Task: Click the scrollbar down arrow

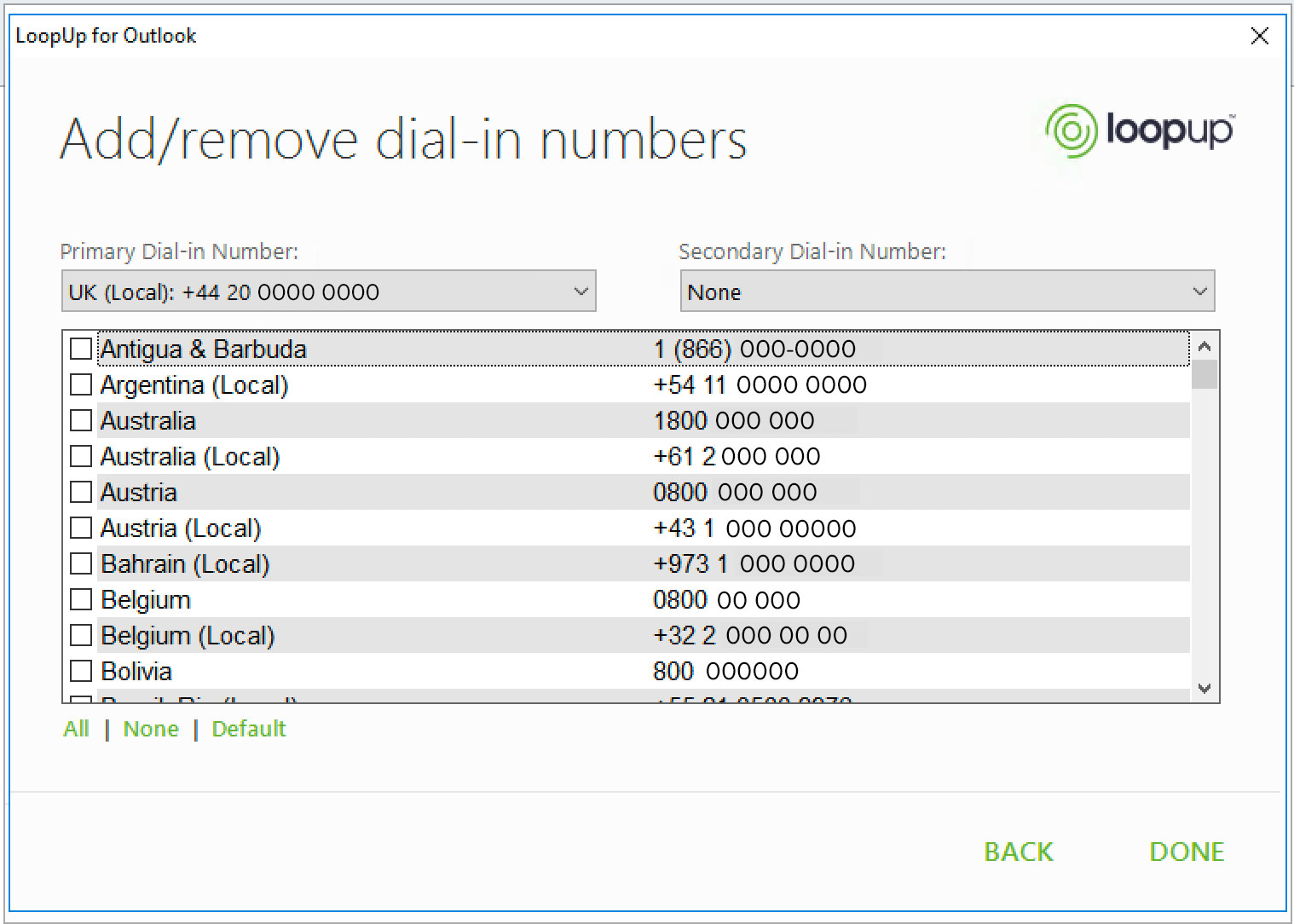Action: 1204,687
